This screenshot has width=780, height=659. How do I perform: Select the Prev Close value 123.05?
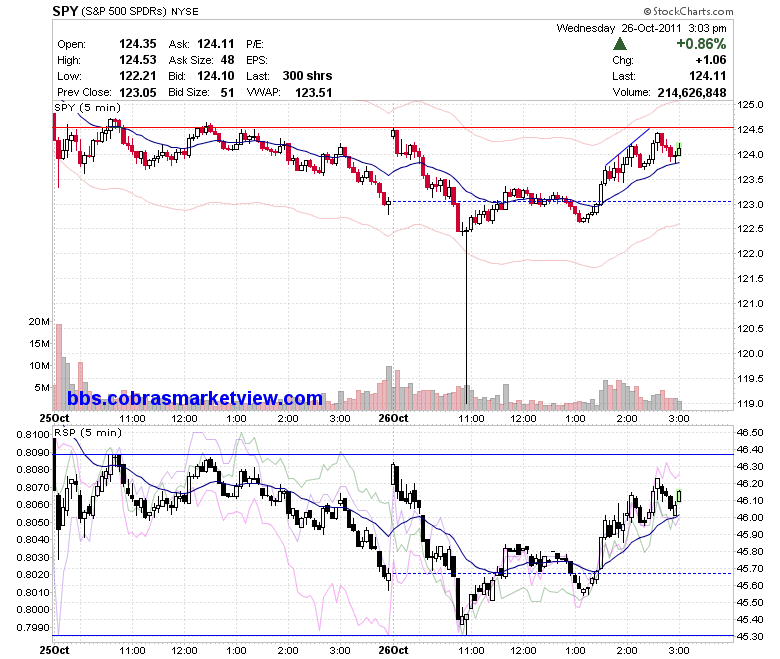click(x=138, y=93)
